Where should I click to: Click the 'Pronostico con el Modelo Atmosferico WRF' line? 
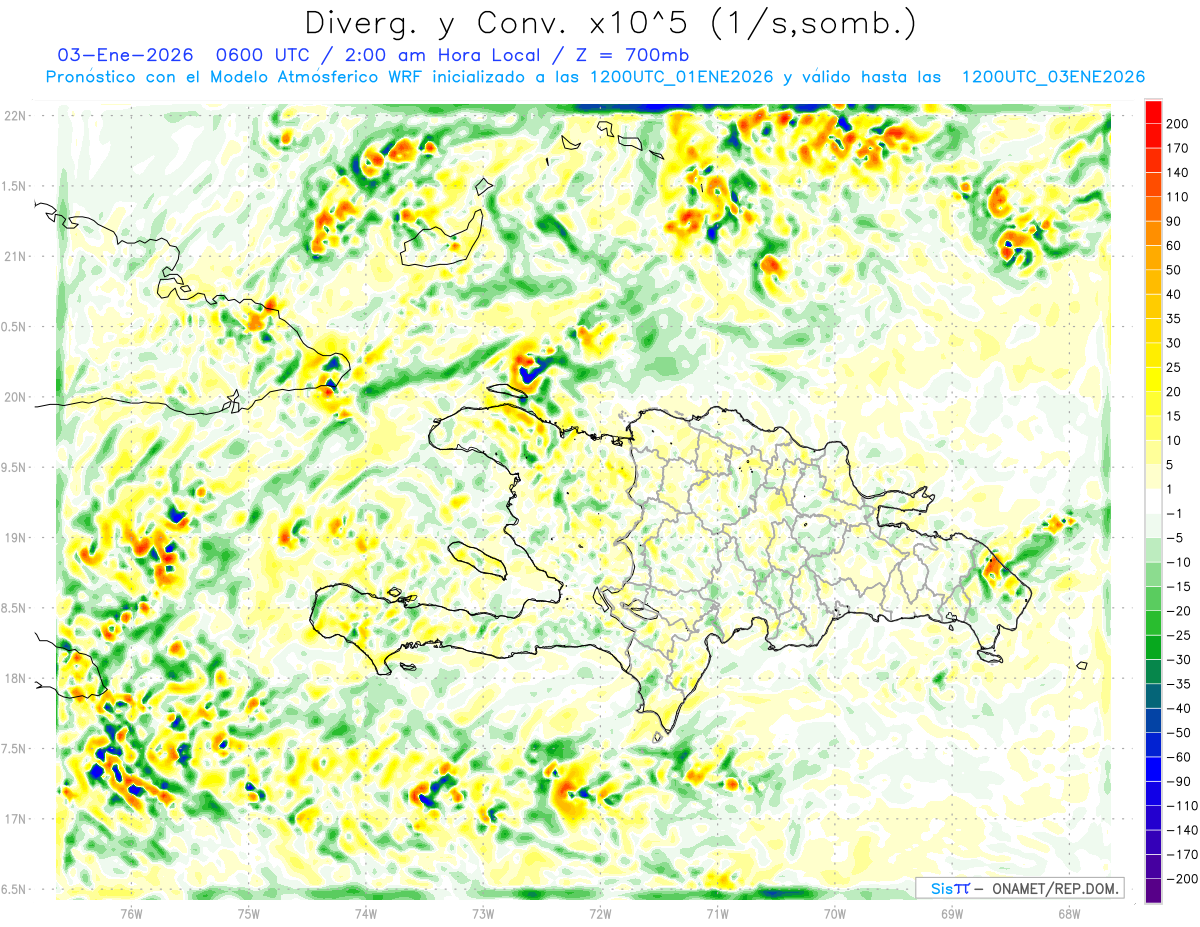[x=233, y=77]
